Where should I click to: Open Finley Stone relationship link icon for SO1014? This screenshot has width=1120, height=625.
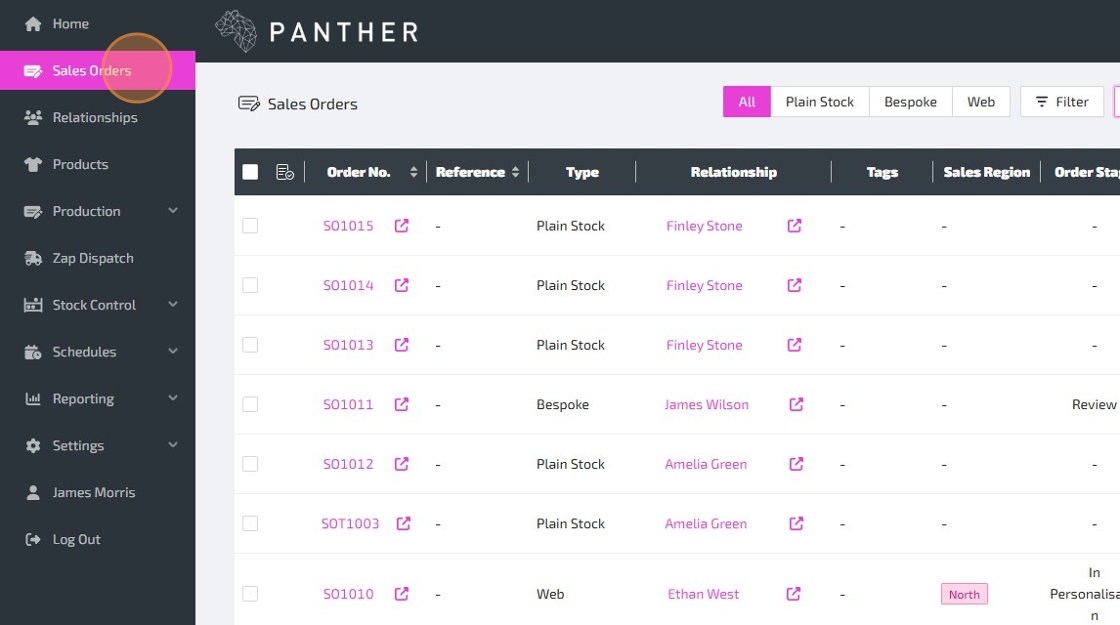coord(794,286)
